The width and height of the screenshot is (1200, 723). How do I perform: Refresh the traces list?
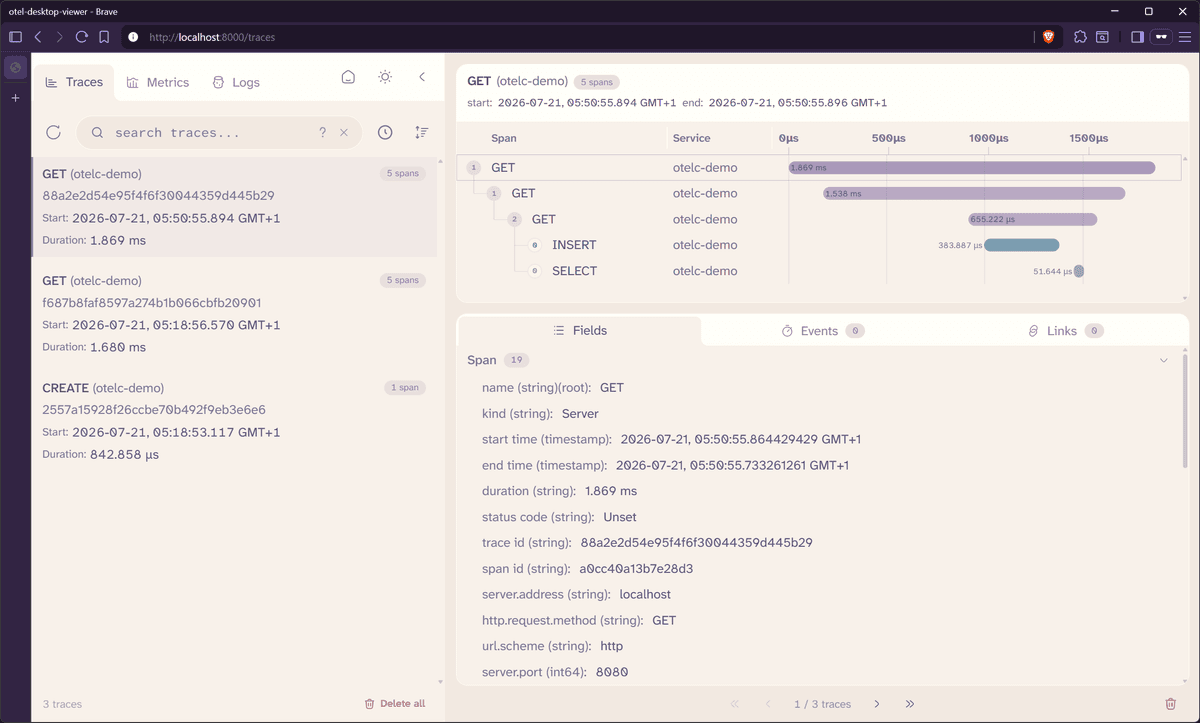[54, 132]
